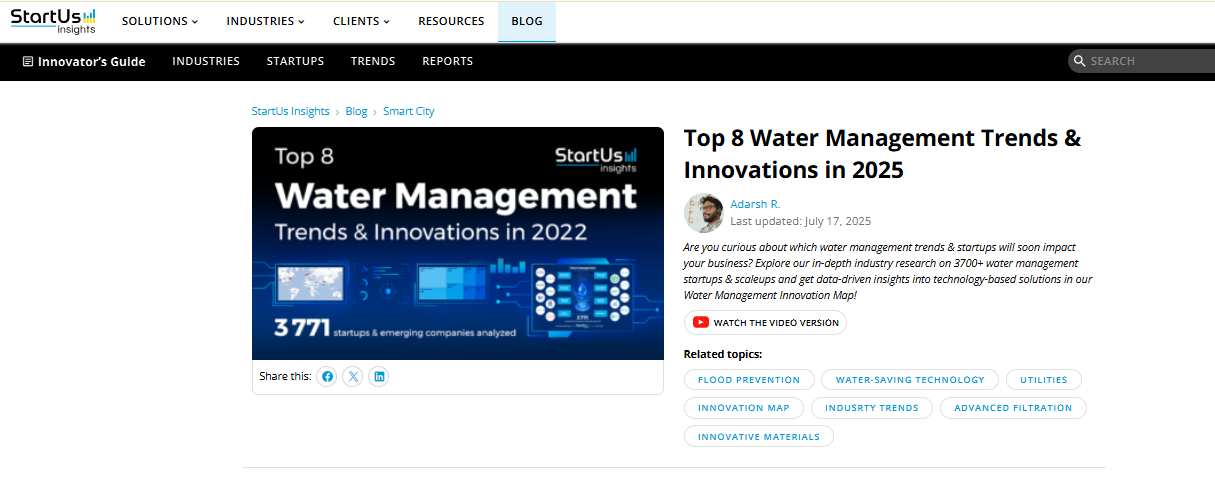
Task: Open Trends in the black bar
Action: [373, 61]
